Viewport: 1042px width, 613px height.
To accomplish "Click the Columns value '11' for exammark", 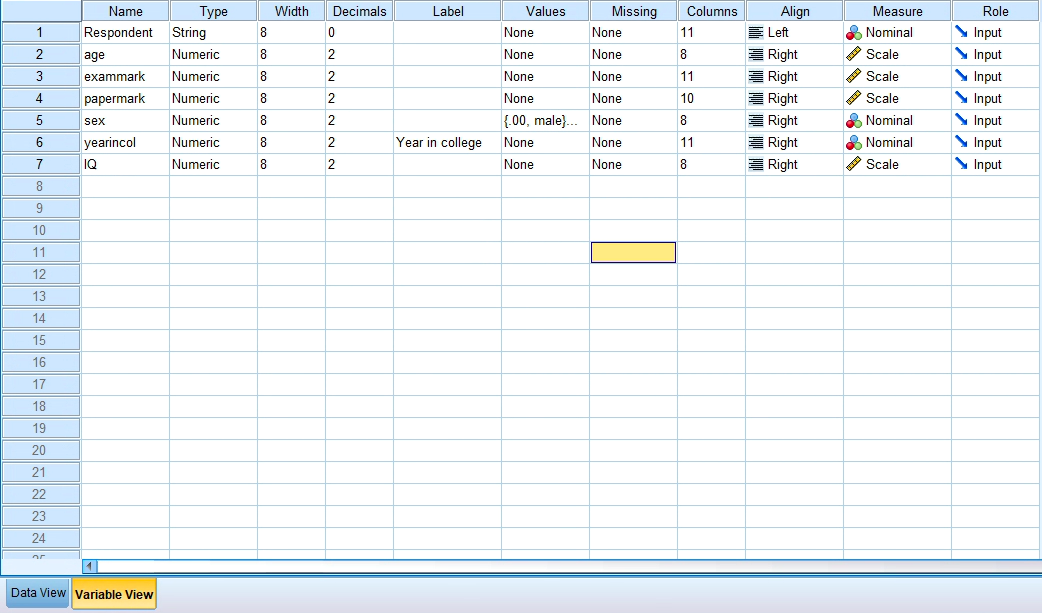I will (x=712, y=76).
